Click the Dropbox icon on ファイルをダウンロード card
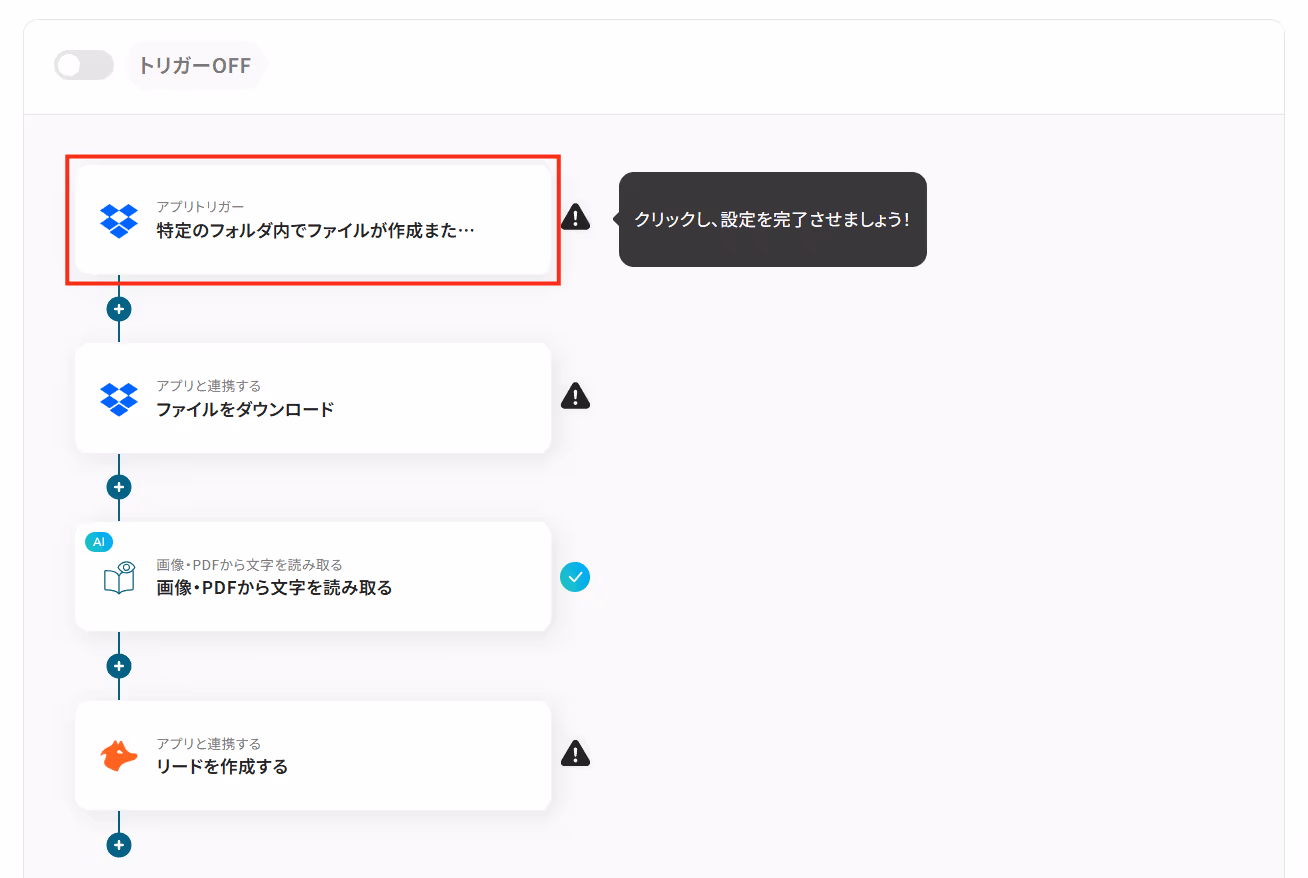 (x=119, y=398)
